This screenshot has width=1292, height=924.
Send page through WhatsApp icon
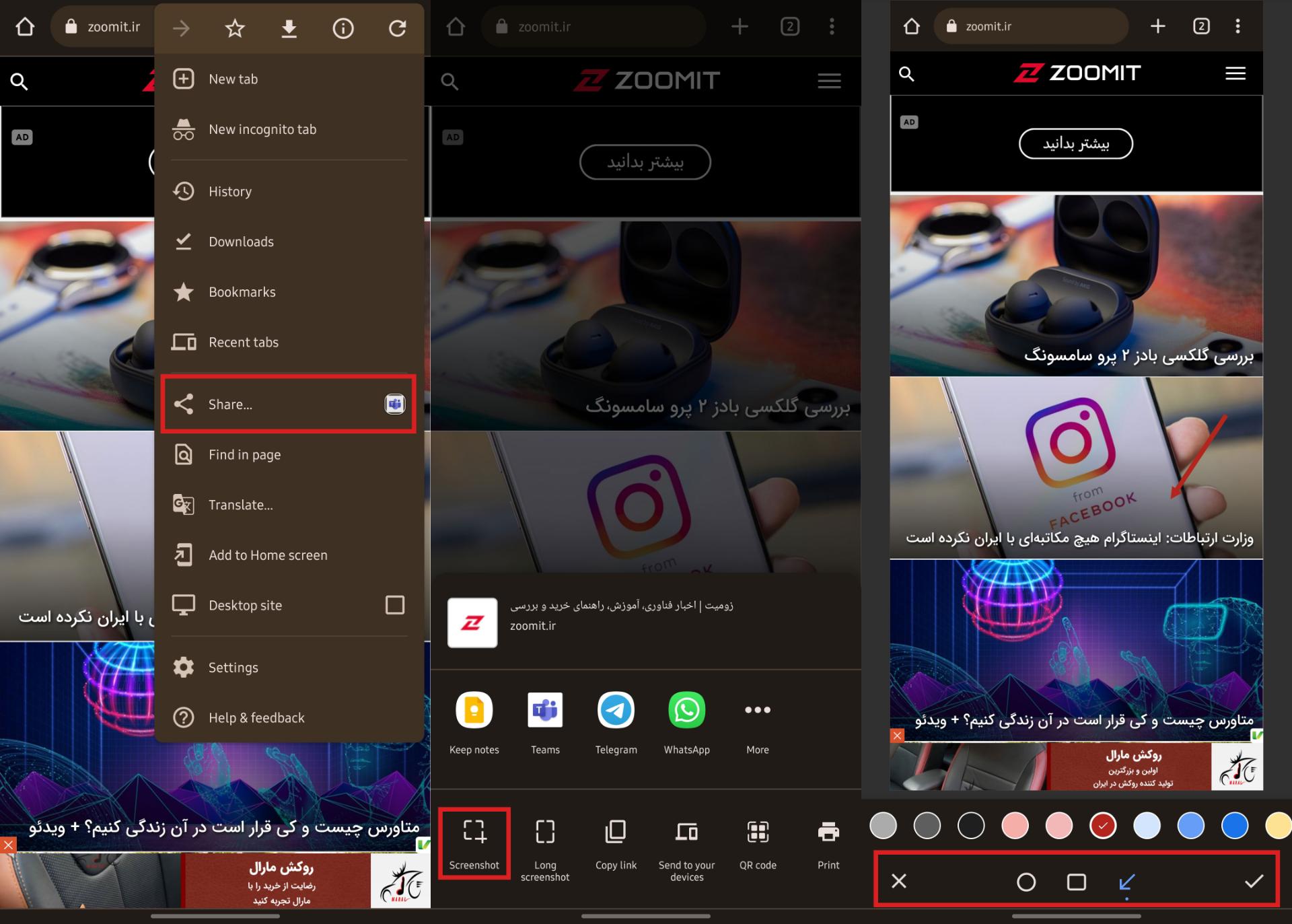pos(686,710)
